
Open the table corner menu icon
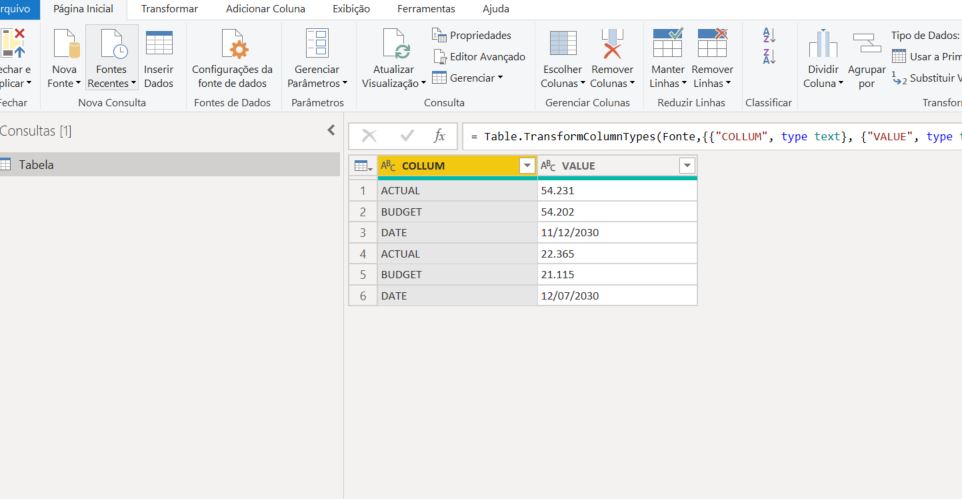tap(363, 166)
